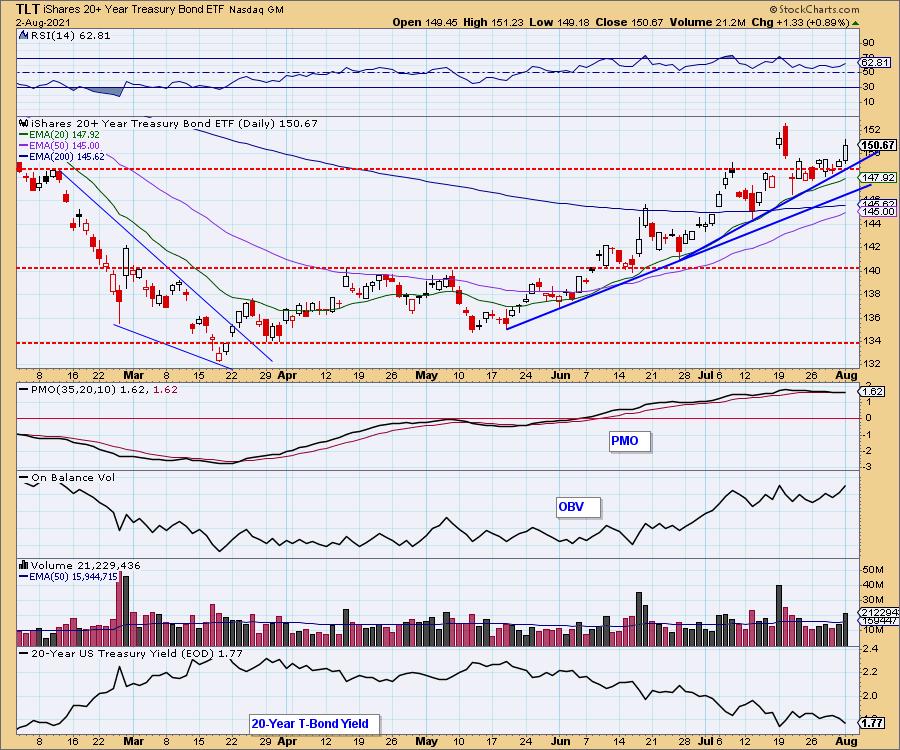Click the 1.62 PMO value tag
900x750 pixels.
pos(871,391)
